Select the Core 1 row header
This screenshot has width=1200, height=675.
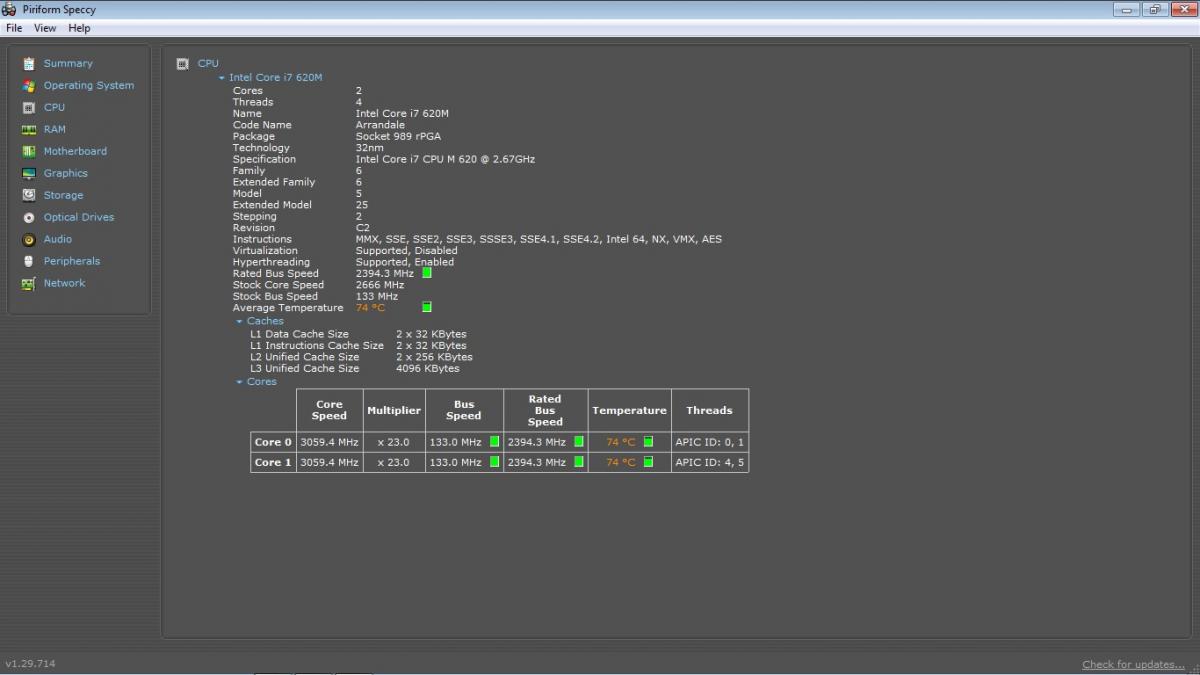[273, 462]
